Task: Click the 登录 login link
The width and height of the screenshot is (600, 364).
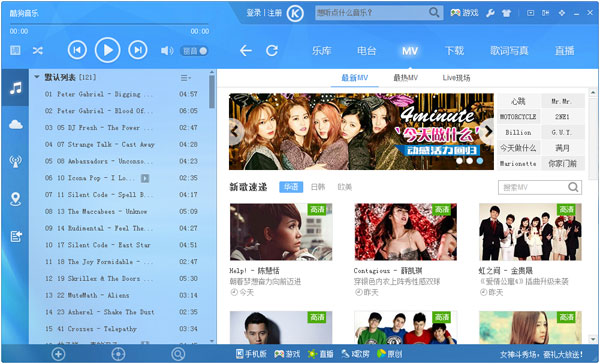Action: 254,13
